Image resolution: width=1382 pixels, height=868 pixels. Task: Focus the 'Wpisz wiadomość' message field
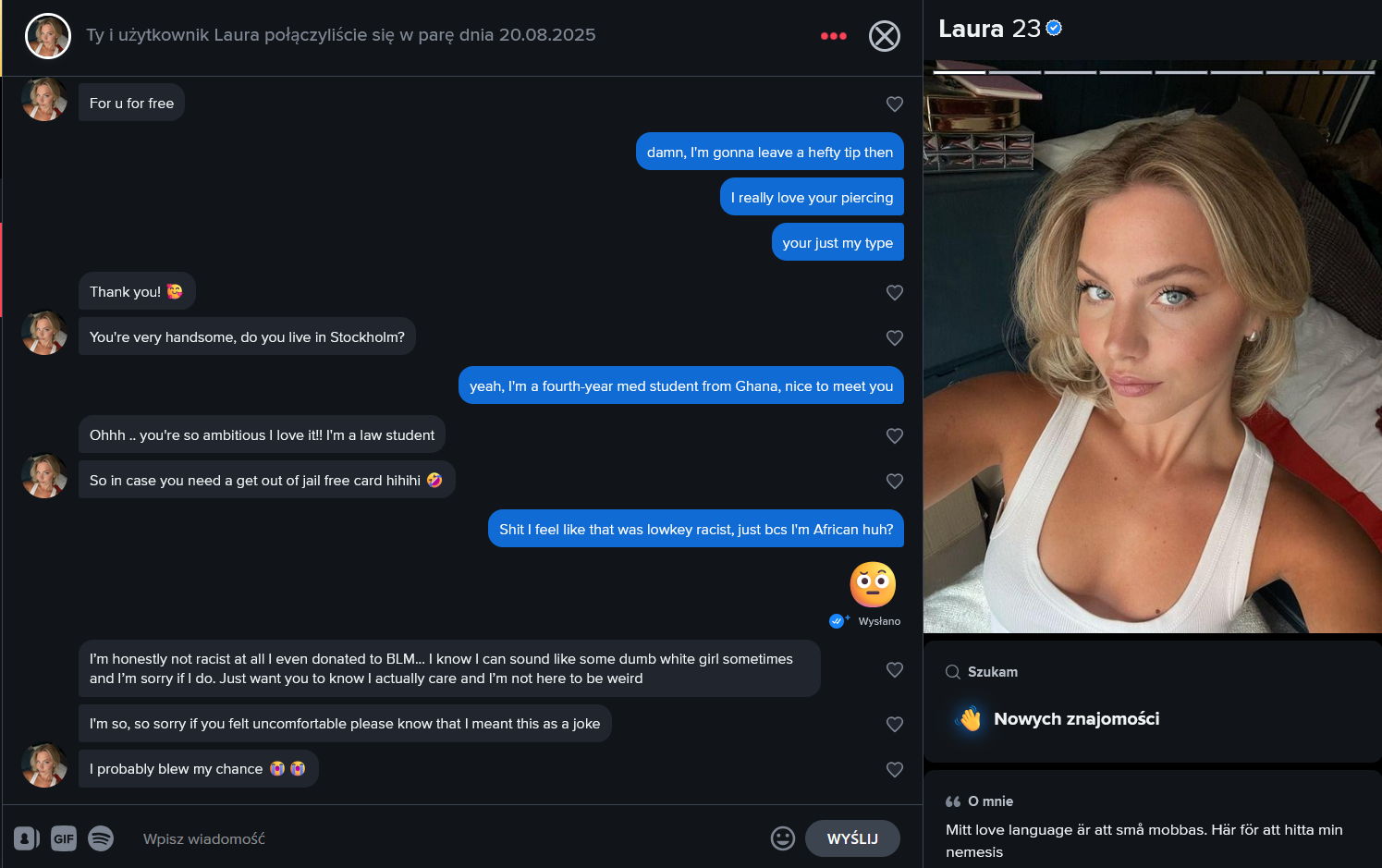tap(448, 838)
